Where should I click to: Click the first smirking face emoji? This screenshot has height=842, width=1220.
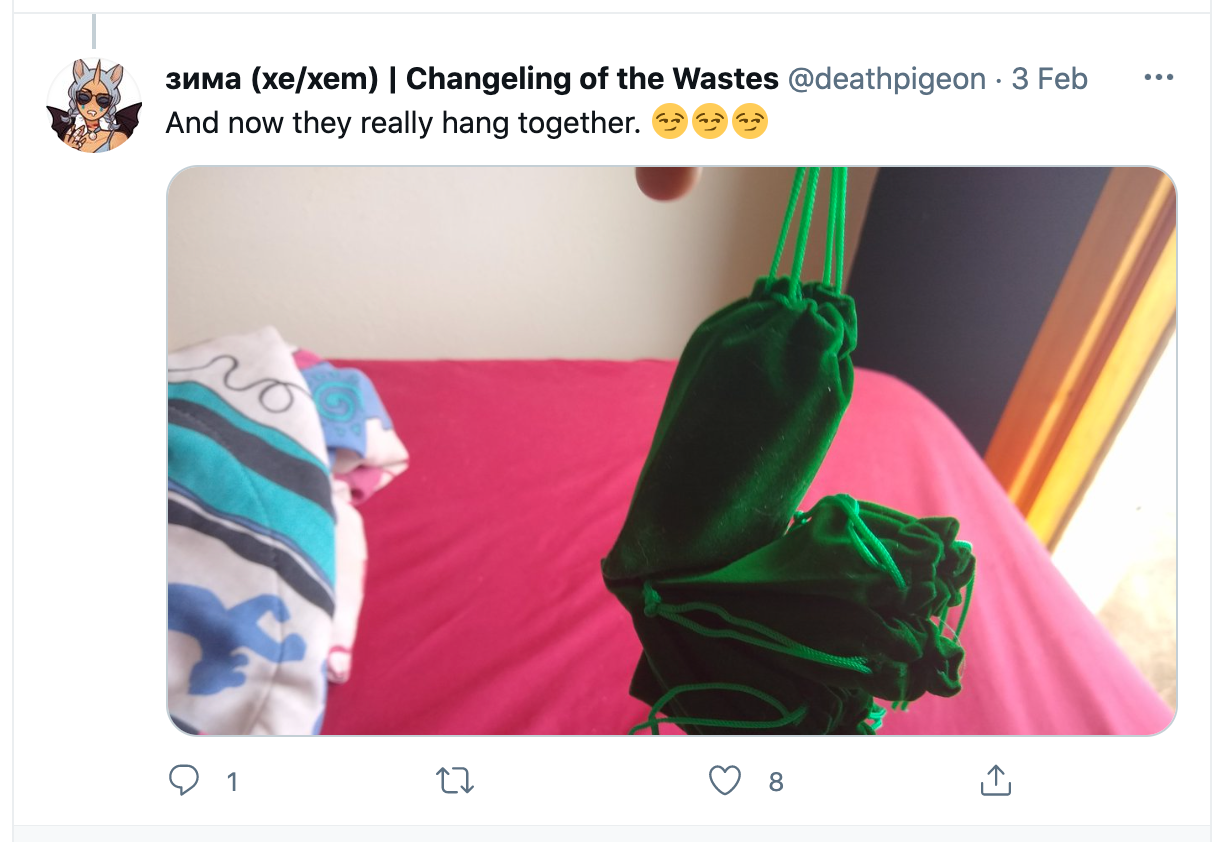tap(668, 122)
